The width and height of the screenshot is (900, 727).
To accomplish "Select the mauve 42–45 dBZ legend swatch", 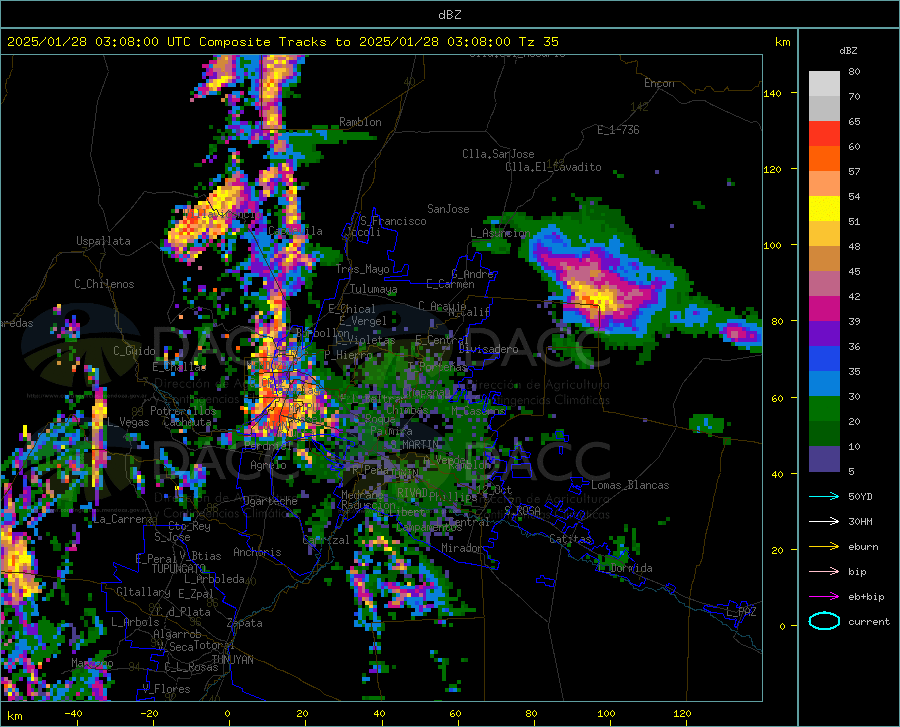I will 824,284.
